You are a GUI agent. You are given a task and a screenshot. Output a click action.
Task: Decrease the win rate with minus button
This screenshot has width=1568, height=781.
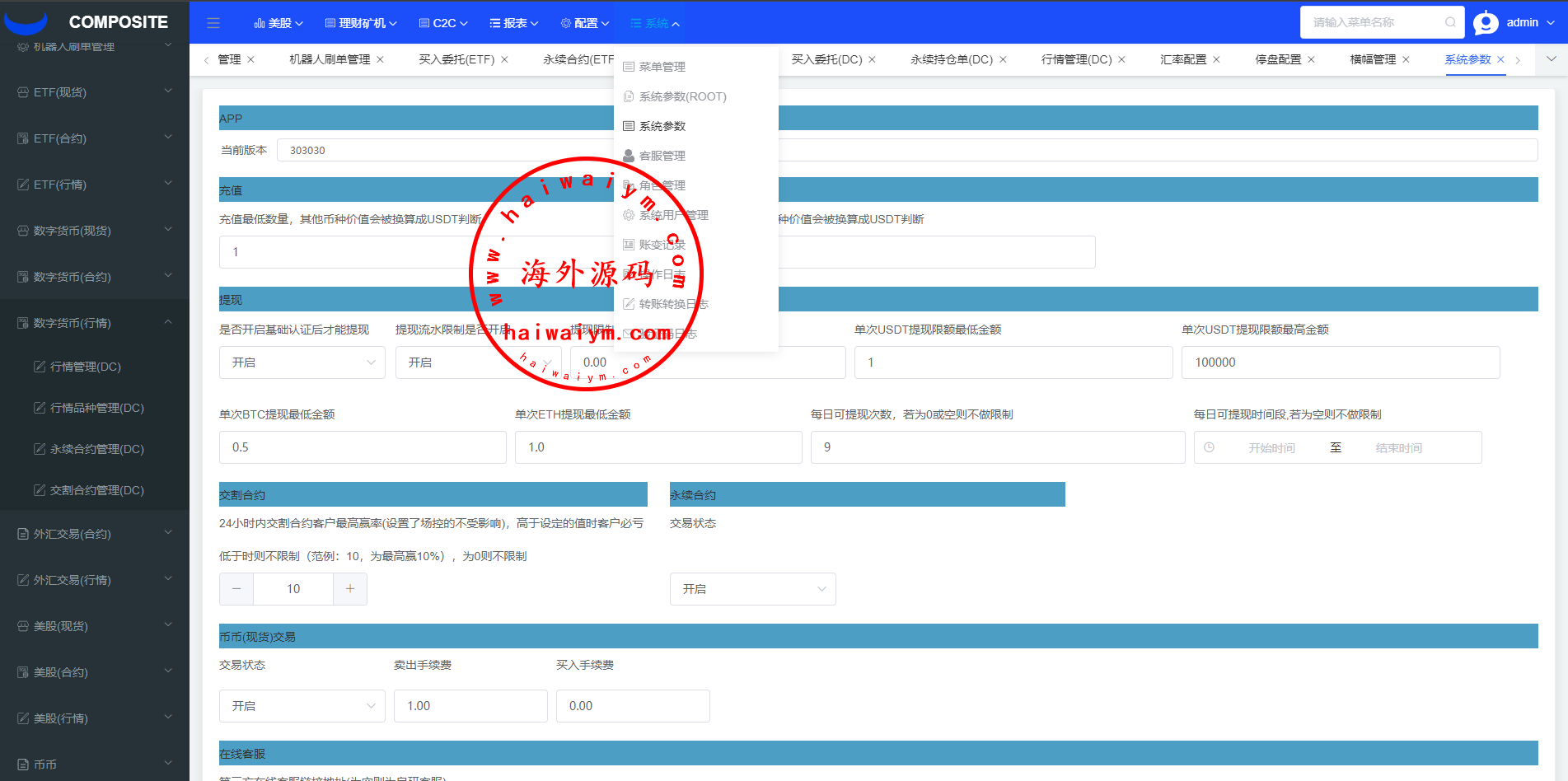(x=236, y=589)
